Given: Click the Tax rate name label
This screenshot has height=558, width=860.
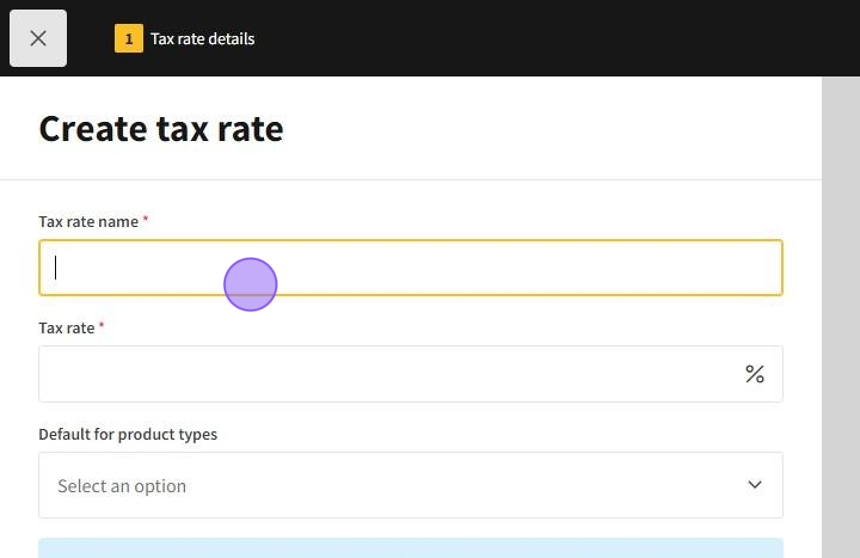Looking at the screenshot, I should click(88, 222).
